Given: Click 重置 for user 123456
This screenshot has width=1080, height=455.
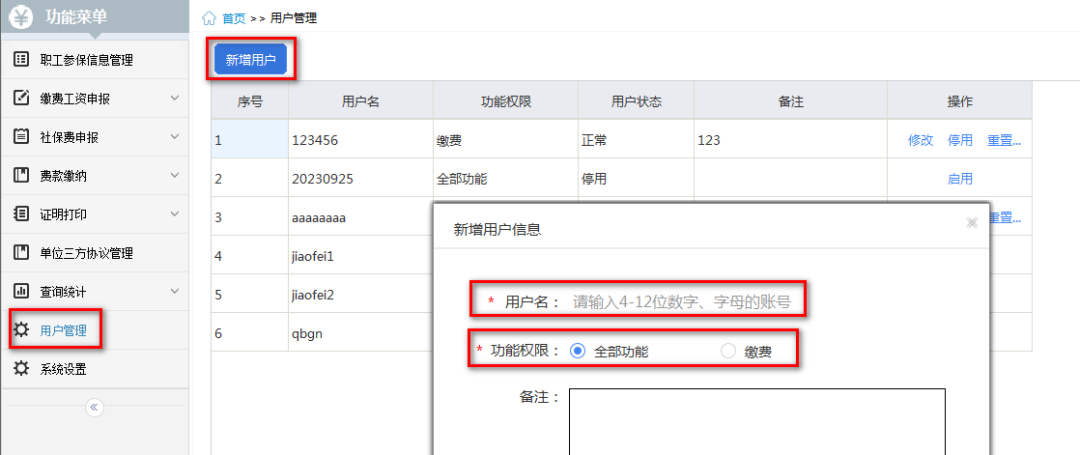Looking at the screenshot, I should pyautogui.click(x=1004, y=140).
